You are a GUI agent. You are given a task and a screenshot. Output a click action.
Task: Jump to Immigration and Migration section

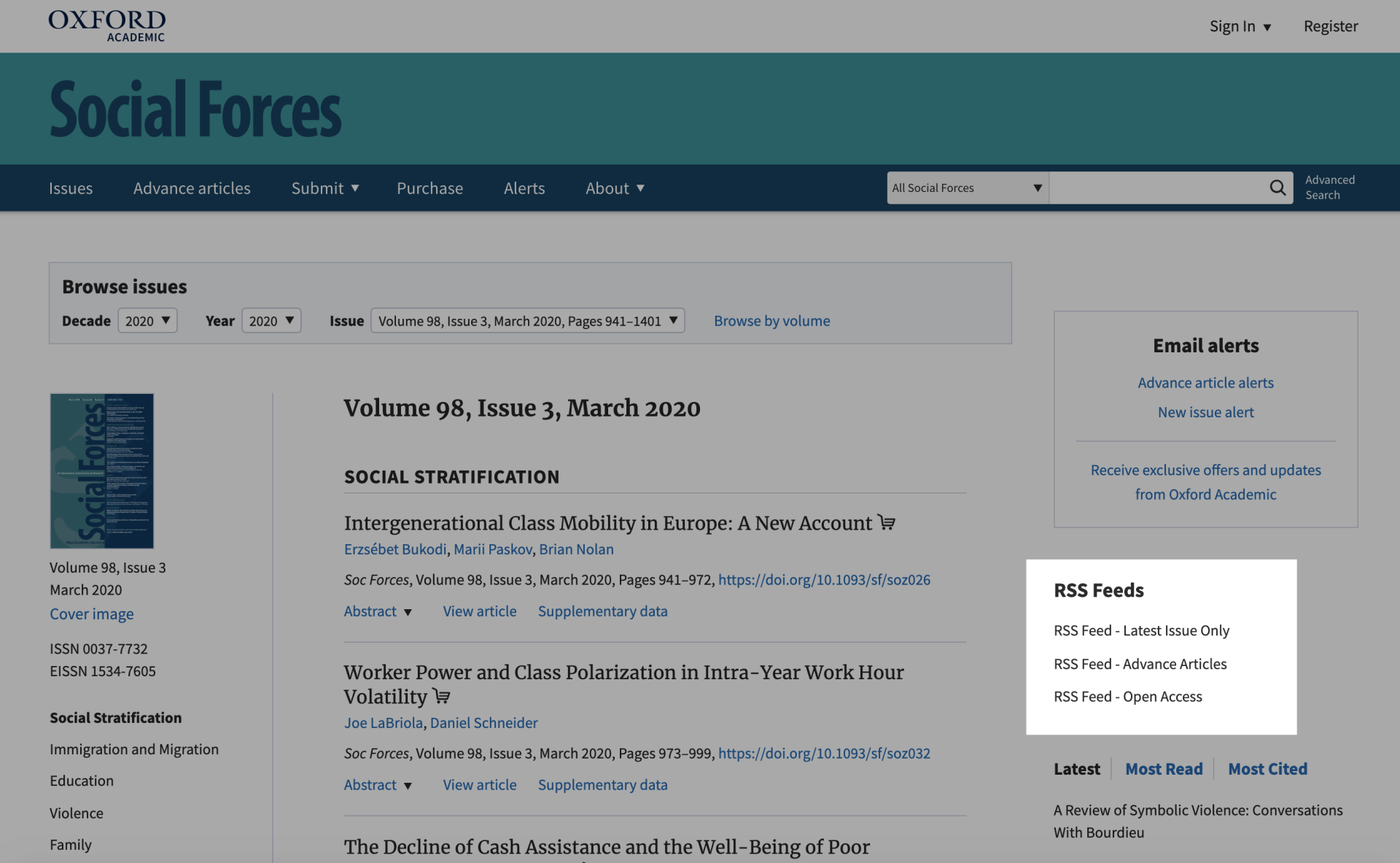point(134,749)
